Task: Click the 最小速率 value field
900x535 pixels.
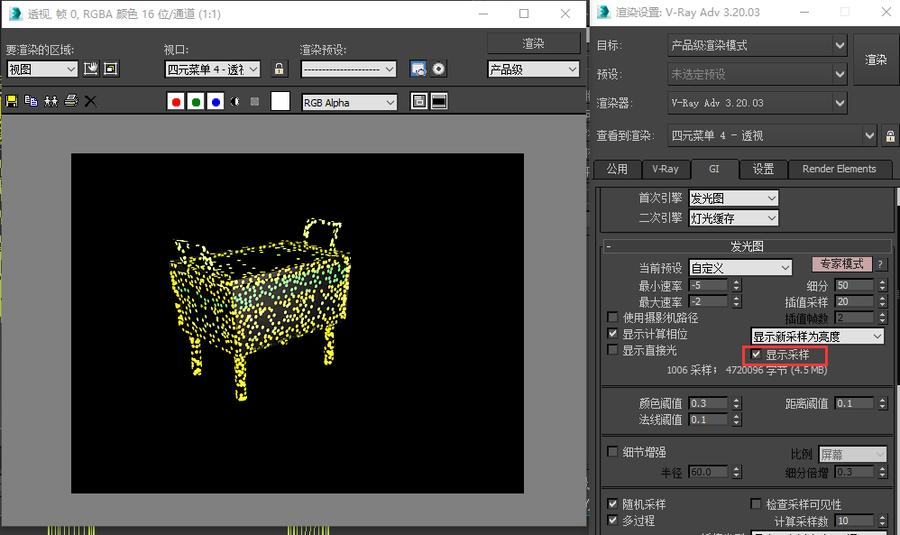Action: [708, 285]
